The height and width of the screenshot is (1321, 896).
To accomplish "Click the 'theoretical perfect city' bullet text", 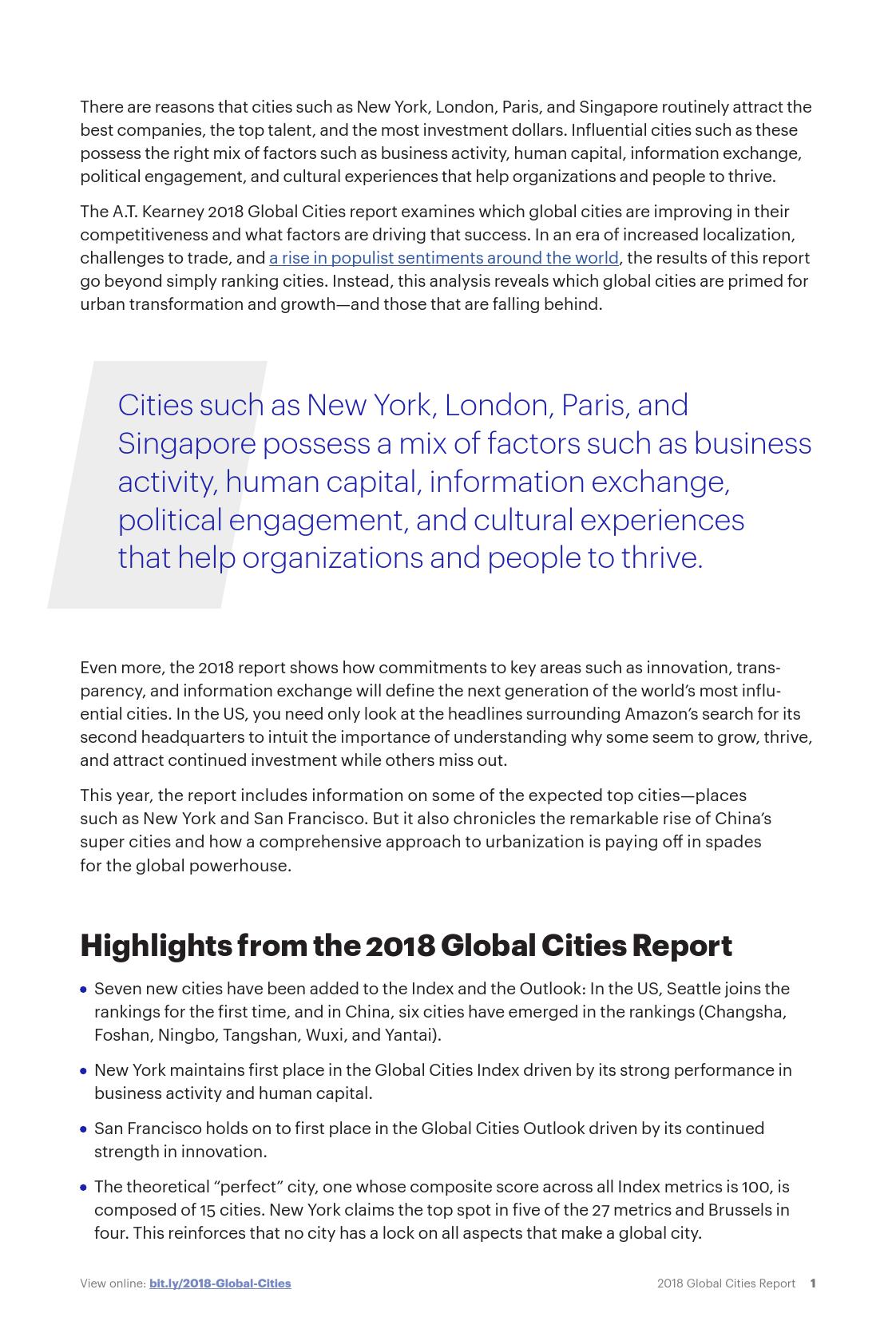I will (441, 1209).
